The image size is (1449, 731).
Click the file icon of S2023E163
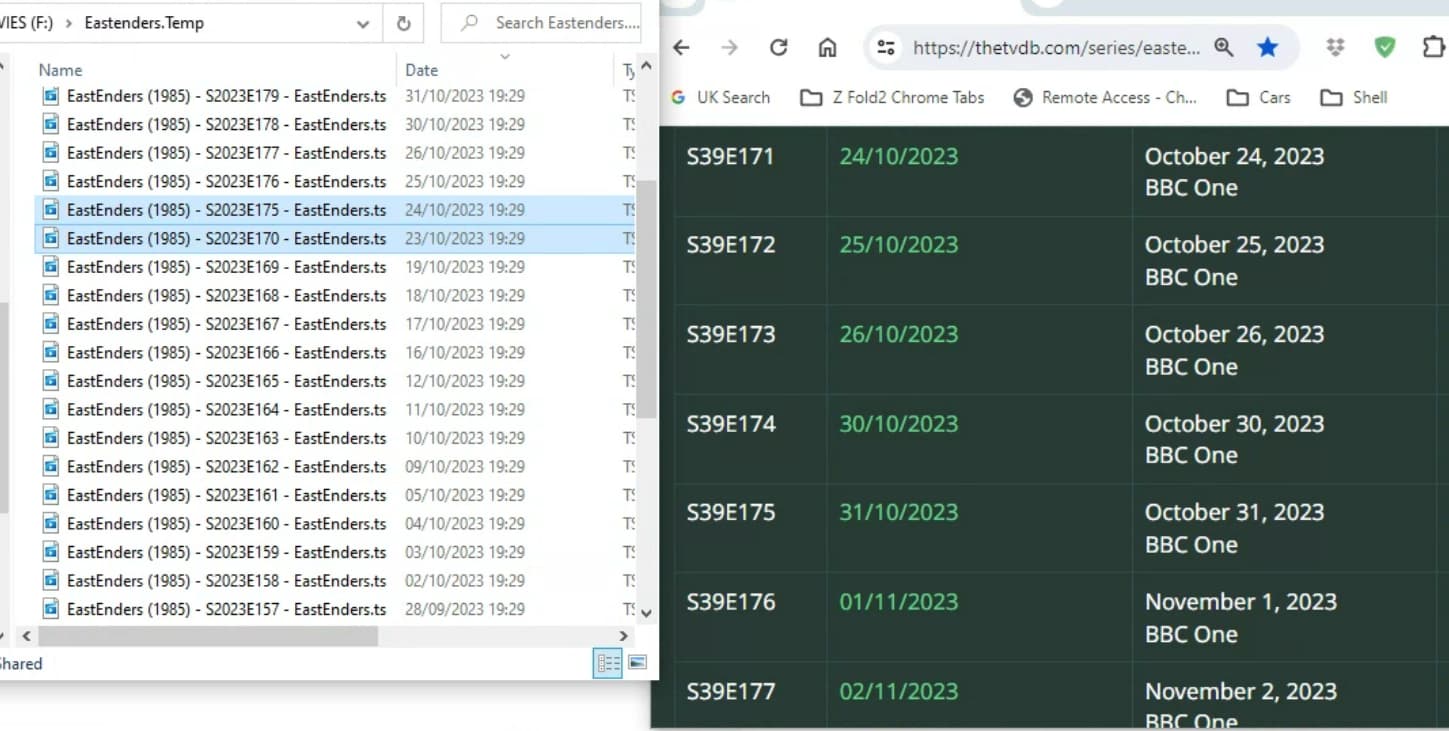tap(51, 438)
